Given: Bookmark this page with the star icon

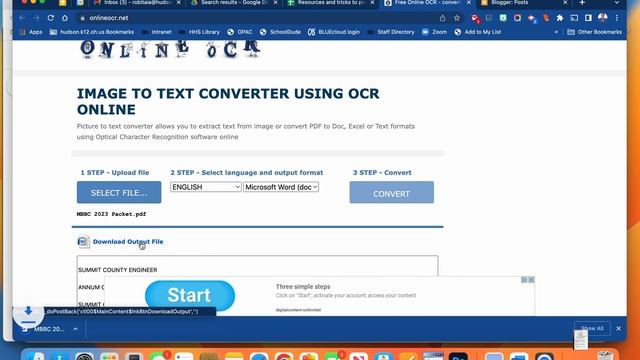Looking at the screenshot, I should click(457, 18).
